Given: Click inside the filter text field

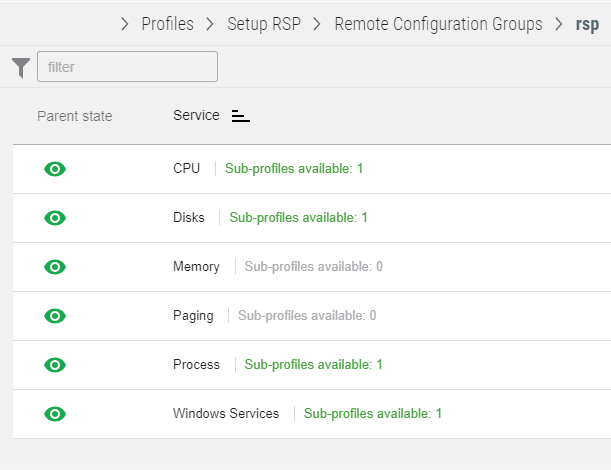Looking at the screenshot, I should coord(127,67).
